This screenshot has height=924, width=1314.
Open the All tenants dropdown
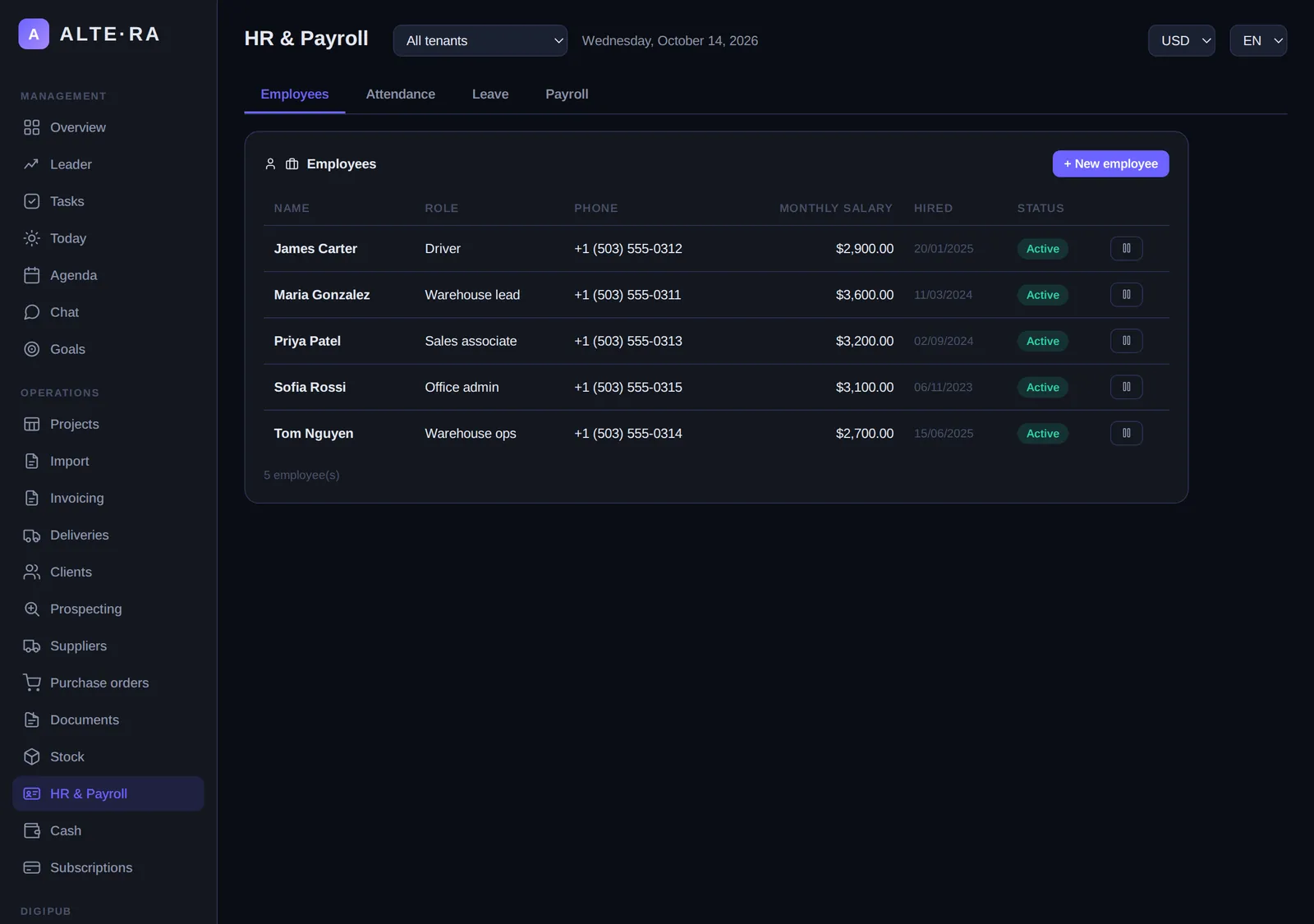coord(480,40)
